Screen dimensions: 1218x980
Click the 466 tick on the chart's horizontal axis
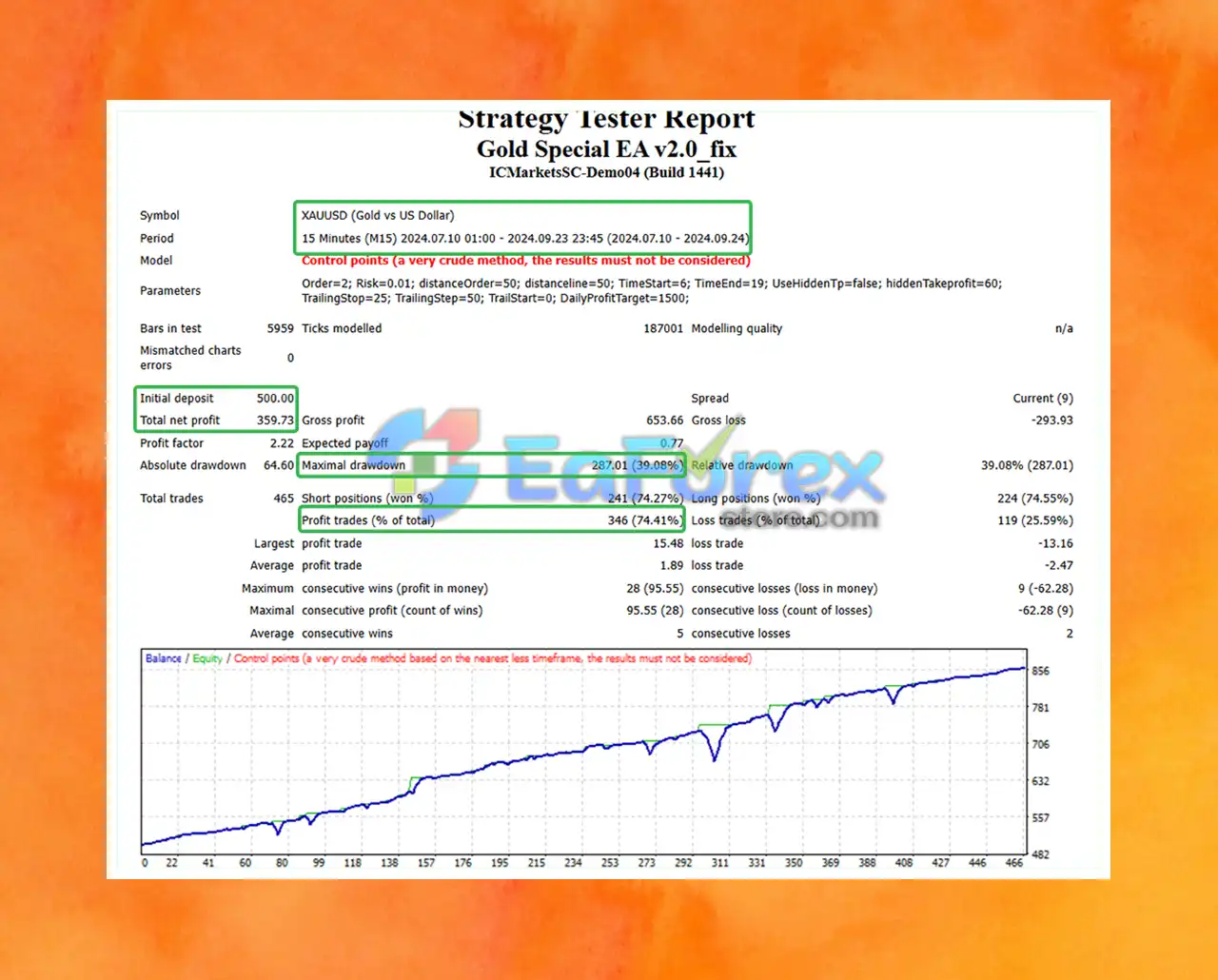coord(1014,863)
